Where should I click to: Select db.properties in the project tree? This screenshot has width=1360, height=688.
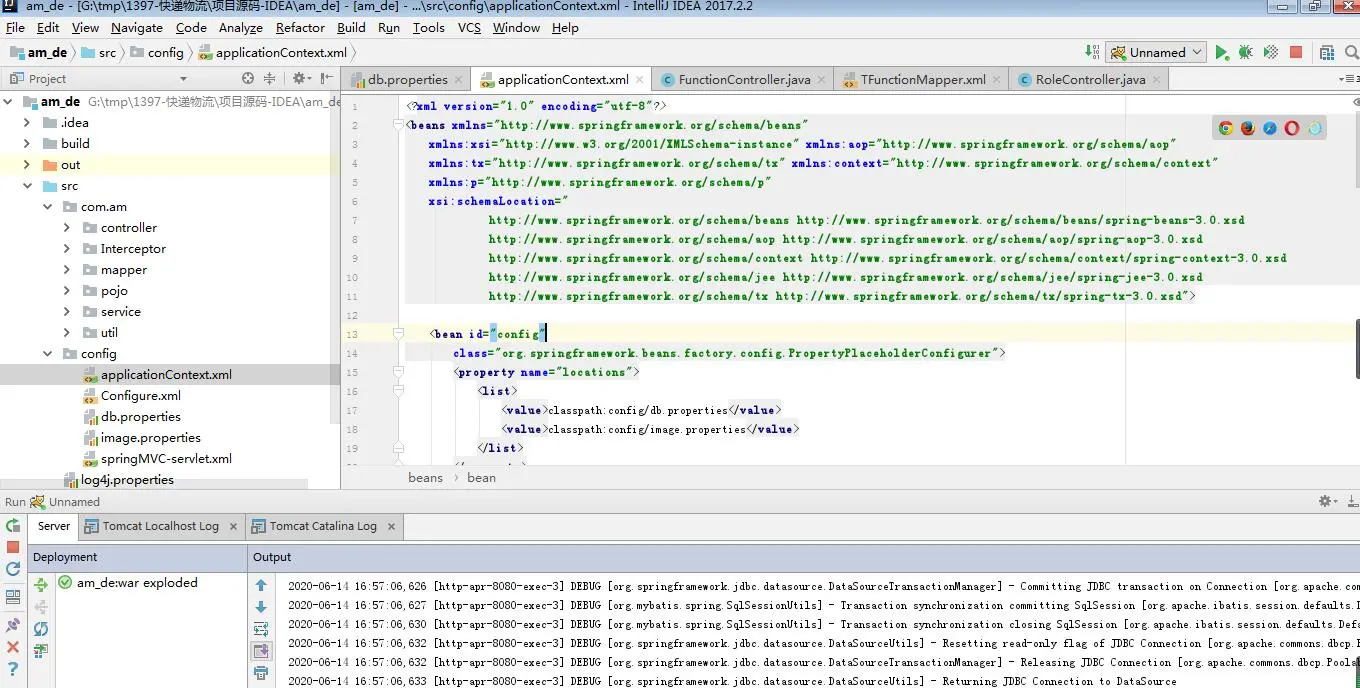pos(140,417)
